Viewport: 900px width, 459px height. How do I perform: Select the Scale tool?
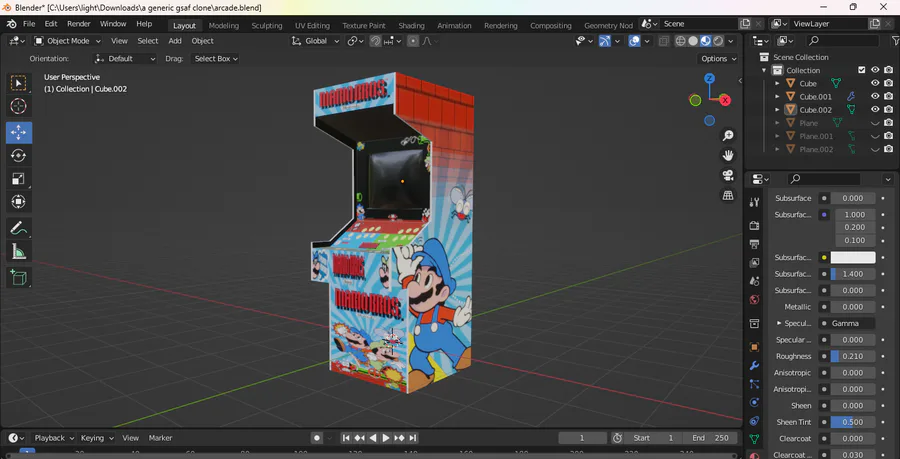click(x=18, y=178)
